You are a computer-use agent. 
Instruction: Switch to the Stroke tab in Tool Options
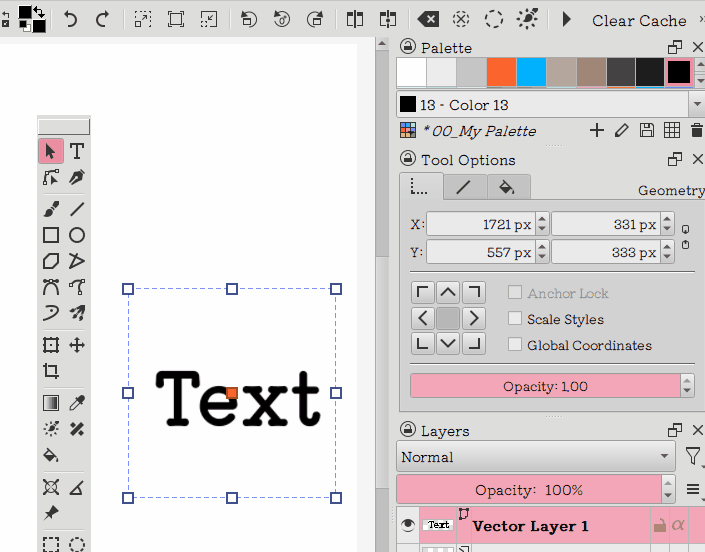(464, 187)
